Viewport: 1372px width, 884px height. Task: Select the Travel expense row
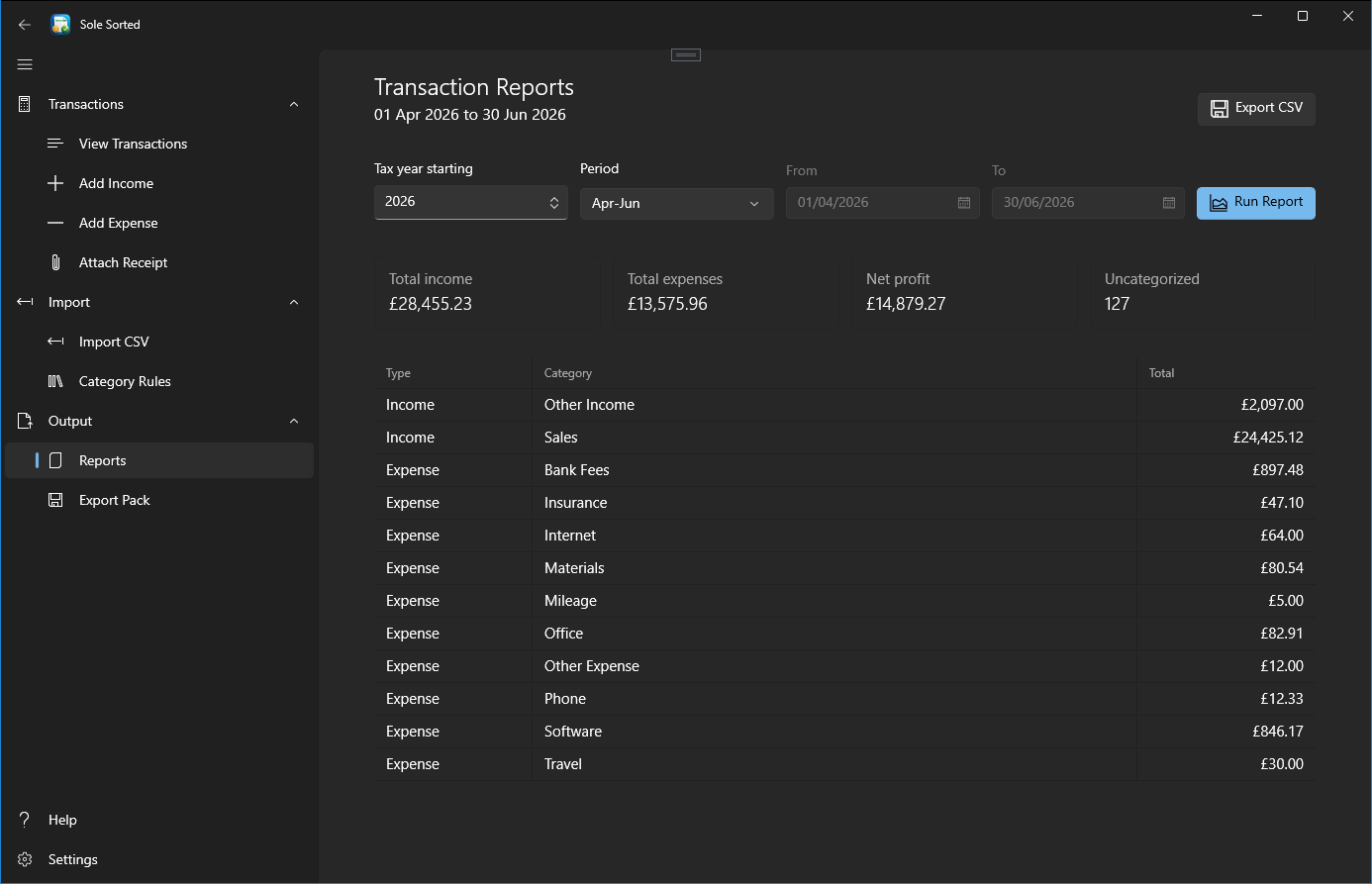[844, 764]
